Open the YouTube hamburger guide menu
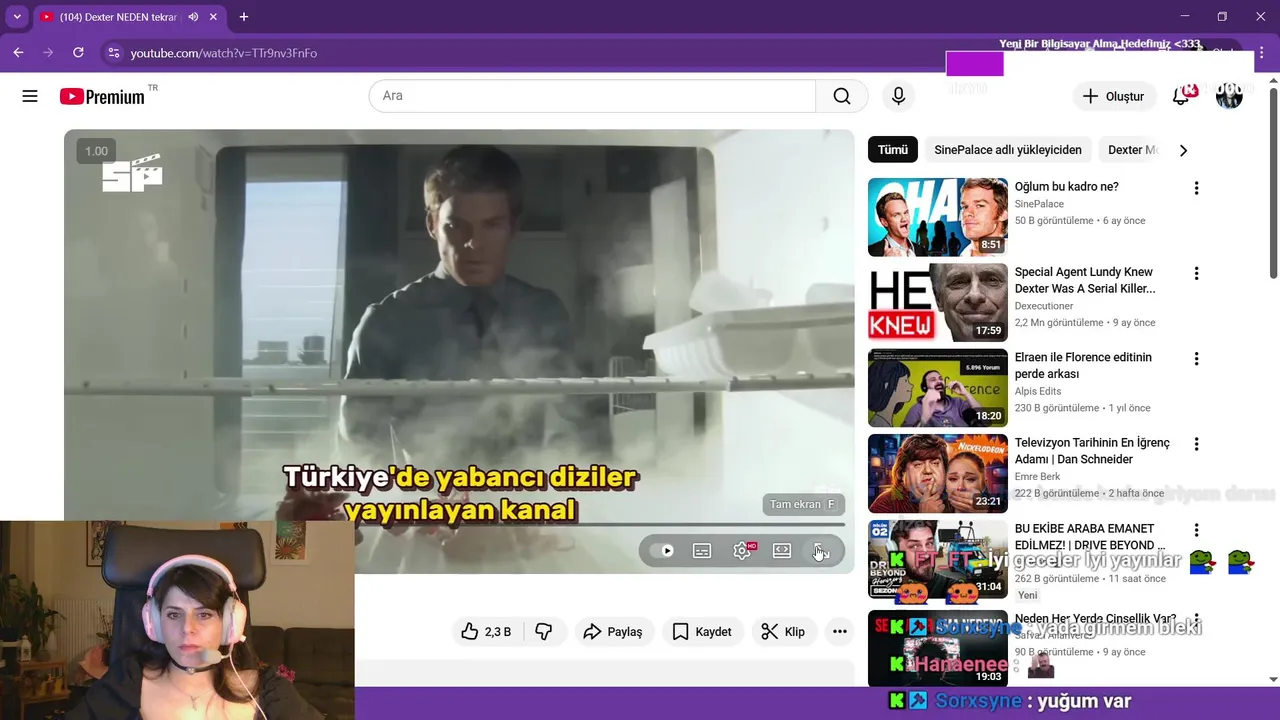1280x720 pixels. pos(30,96)
